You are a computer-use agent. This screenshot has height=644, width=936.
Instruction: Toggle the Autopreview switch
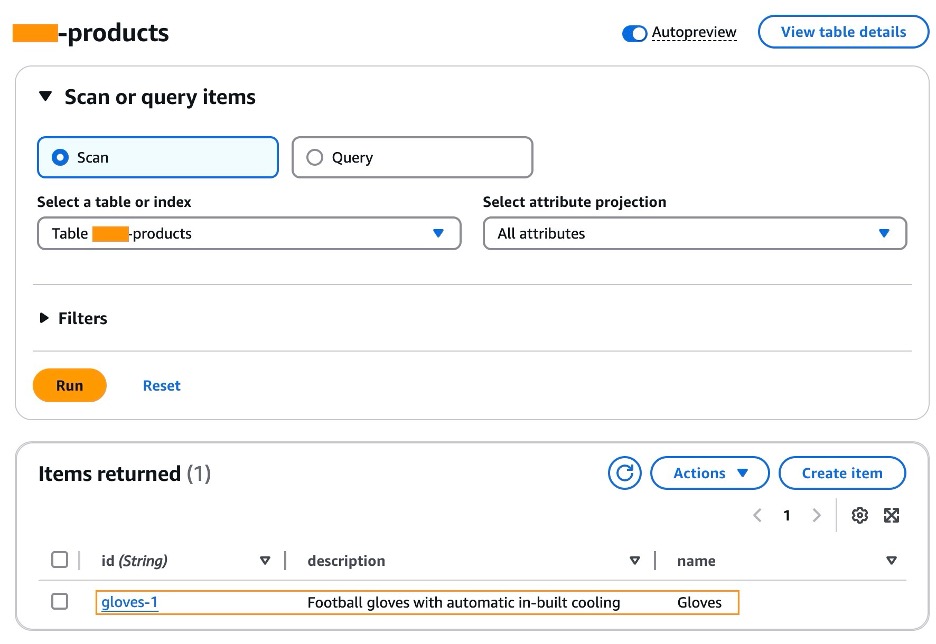click(x=634, y=33)
